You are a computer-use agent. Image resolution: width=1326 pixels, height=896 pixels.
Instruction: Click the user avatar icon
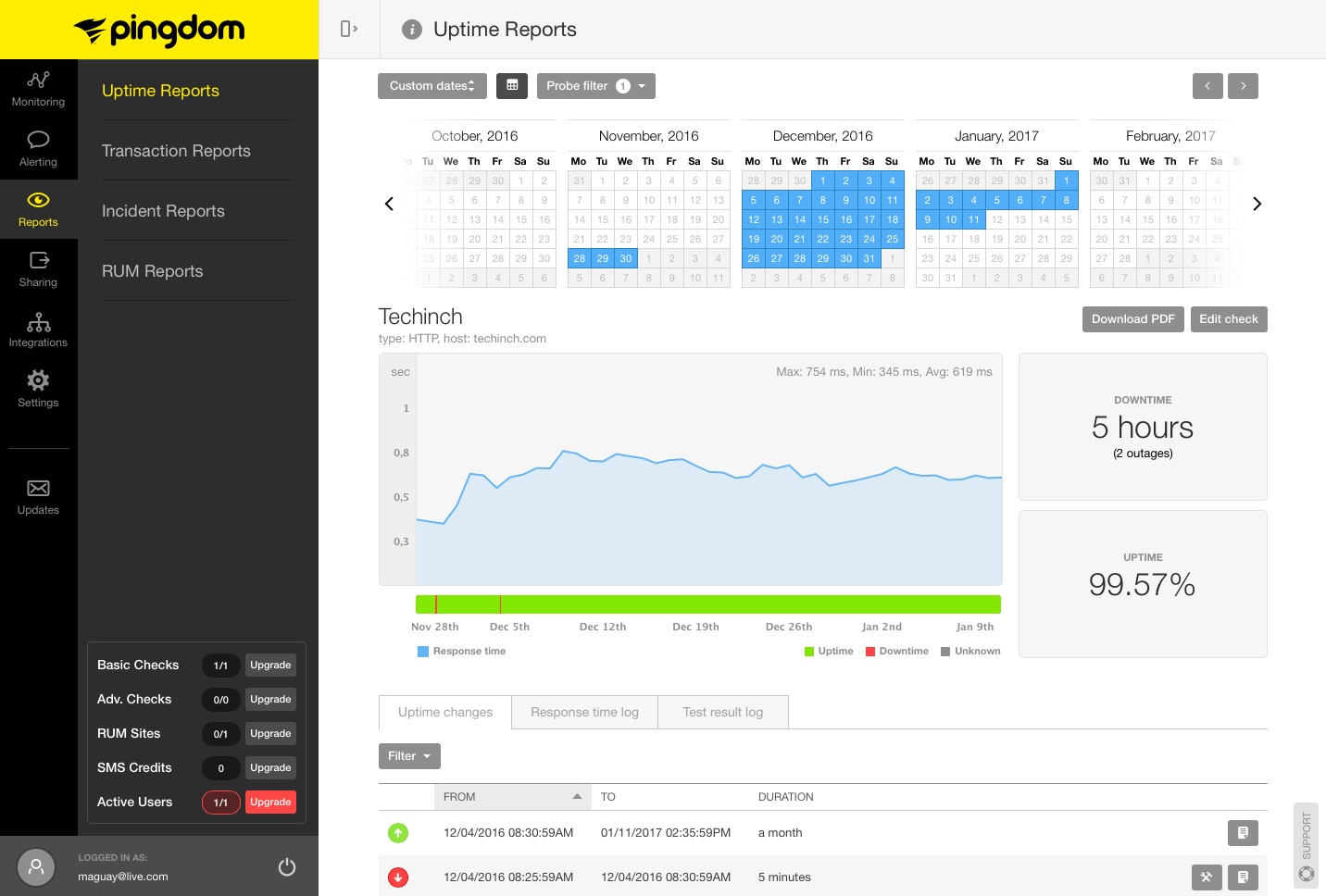[x=36, y=867]
